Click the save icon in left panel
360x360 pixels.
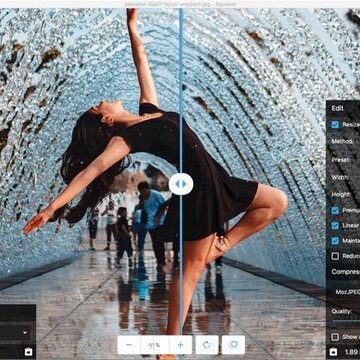pos(29,352)
